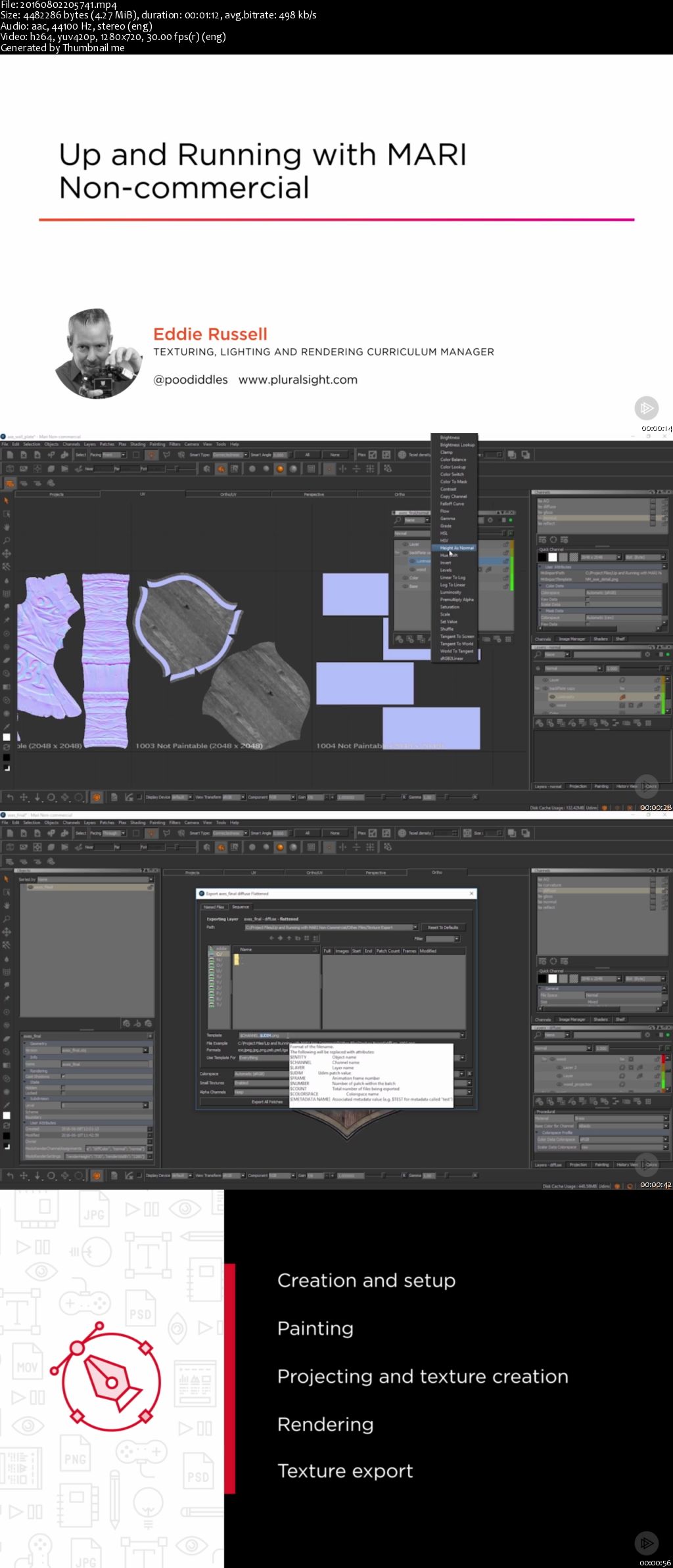The image size is (673, 1568).
Task: Click the up-directory arrow in Export dialog
Action: tap(289, 938)
